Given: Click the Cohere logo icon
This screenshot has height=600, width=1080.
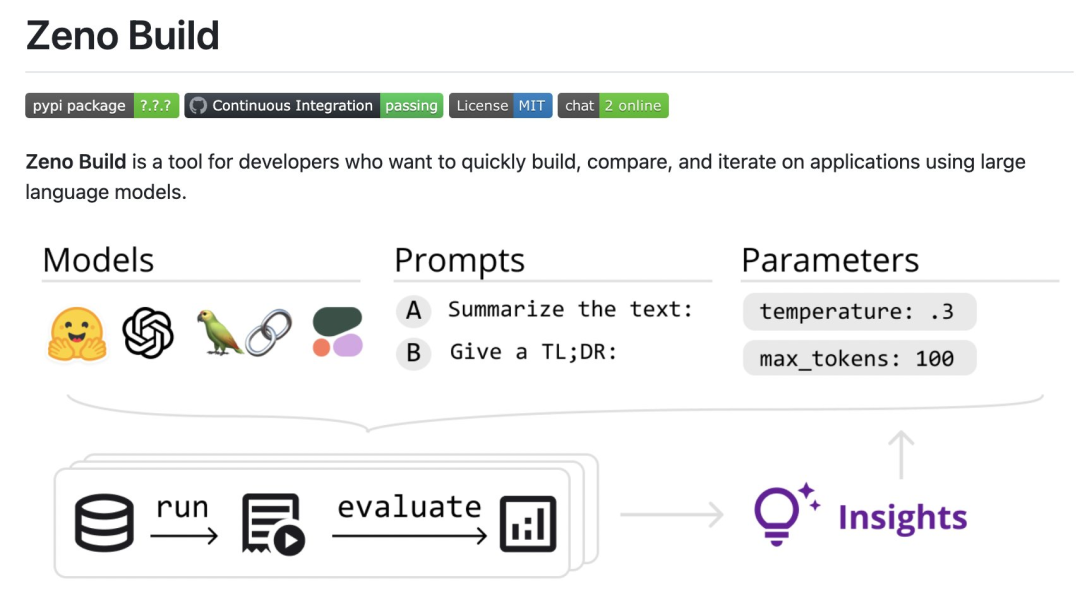Looking at the screenshot, I should [x=337, y=333].
